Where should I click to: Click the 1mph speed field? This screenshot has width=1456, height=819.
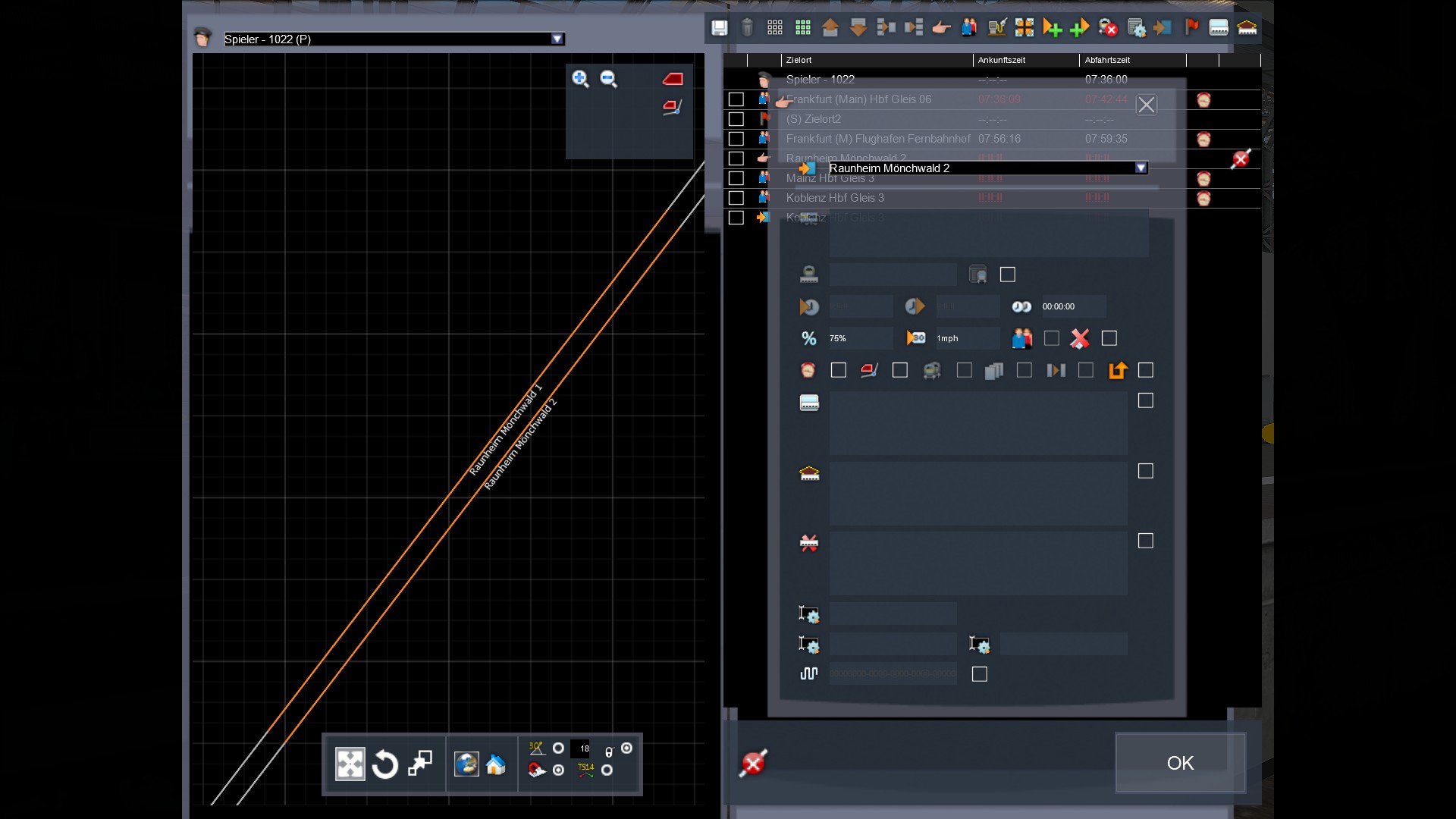point(966,338)
